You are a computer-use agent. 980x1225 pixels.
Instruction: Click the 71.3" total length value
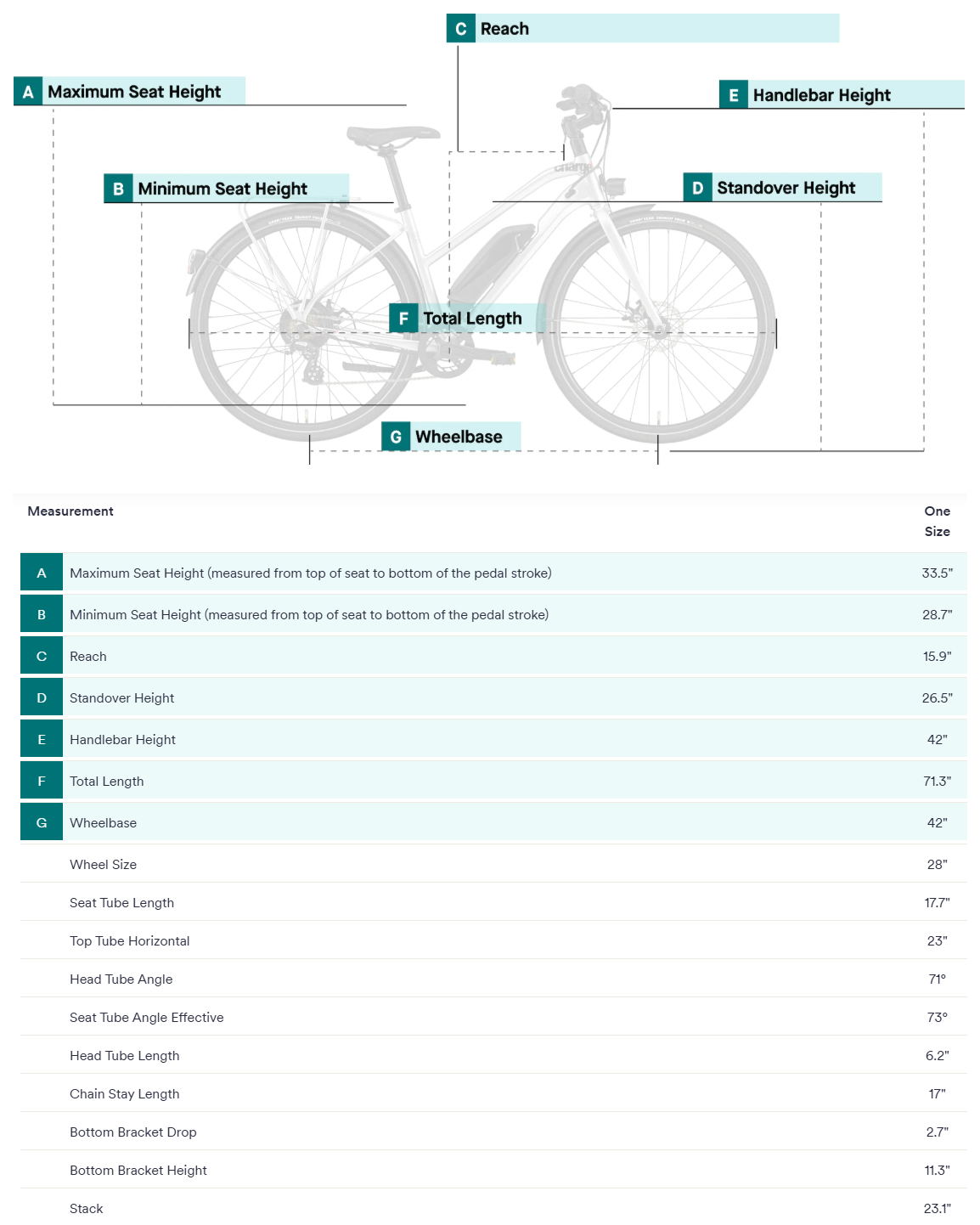[x=938, y=781]
